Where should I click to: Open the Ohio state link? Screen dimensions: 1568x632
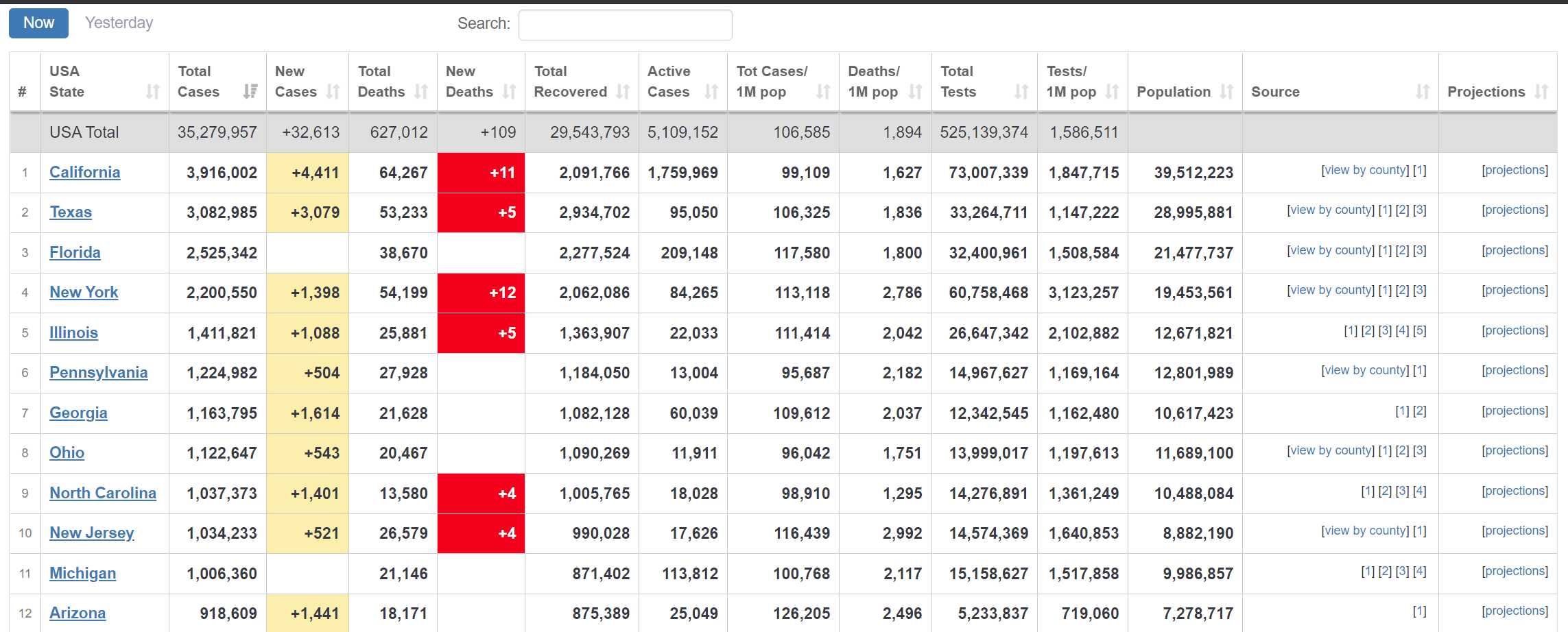67,453
